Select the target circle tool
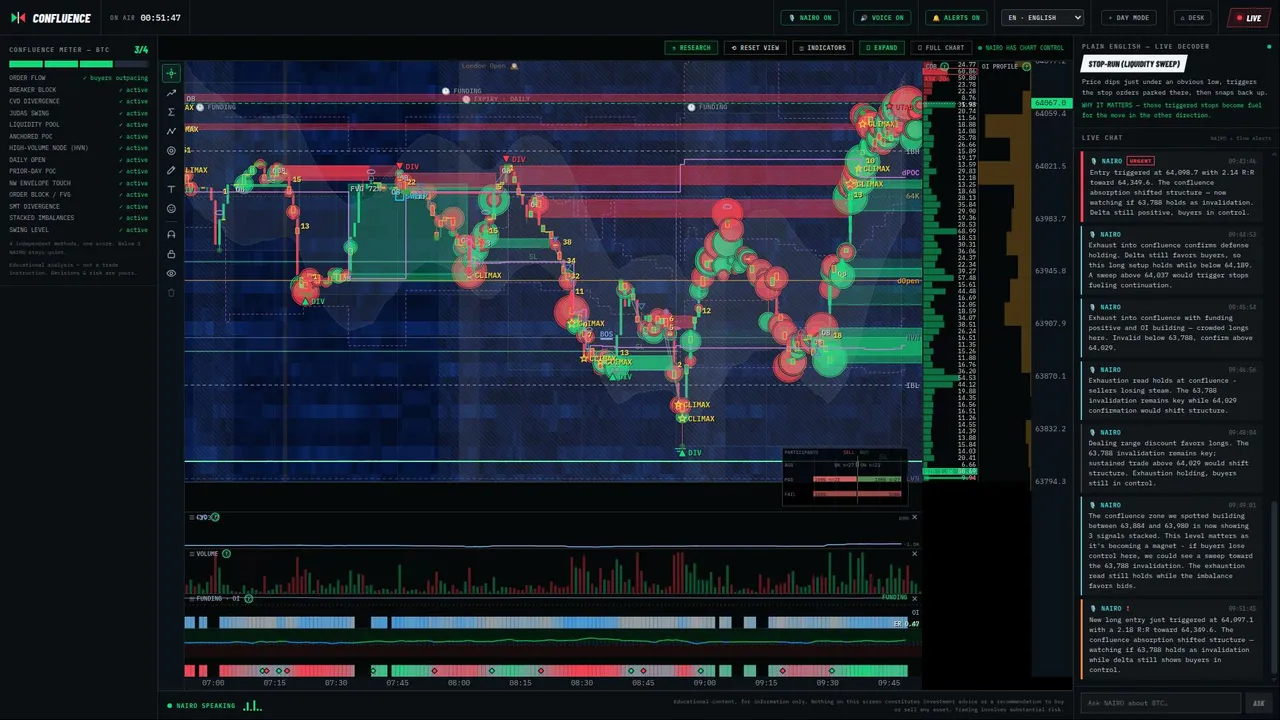Screen dimensions: 1280x720 pyautogui.click(x=171, y=151)
